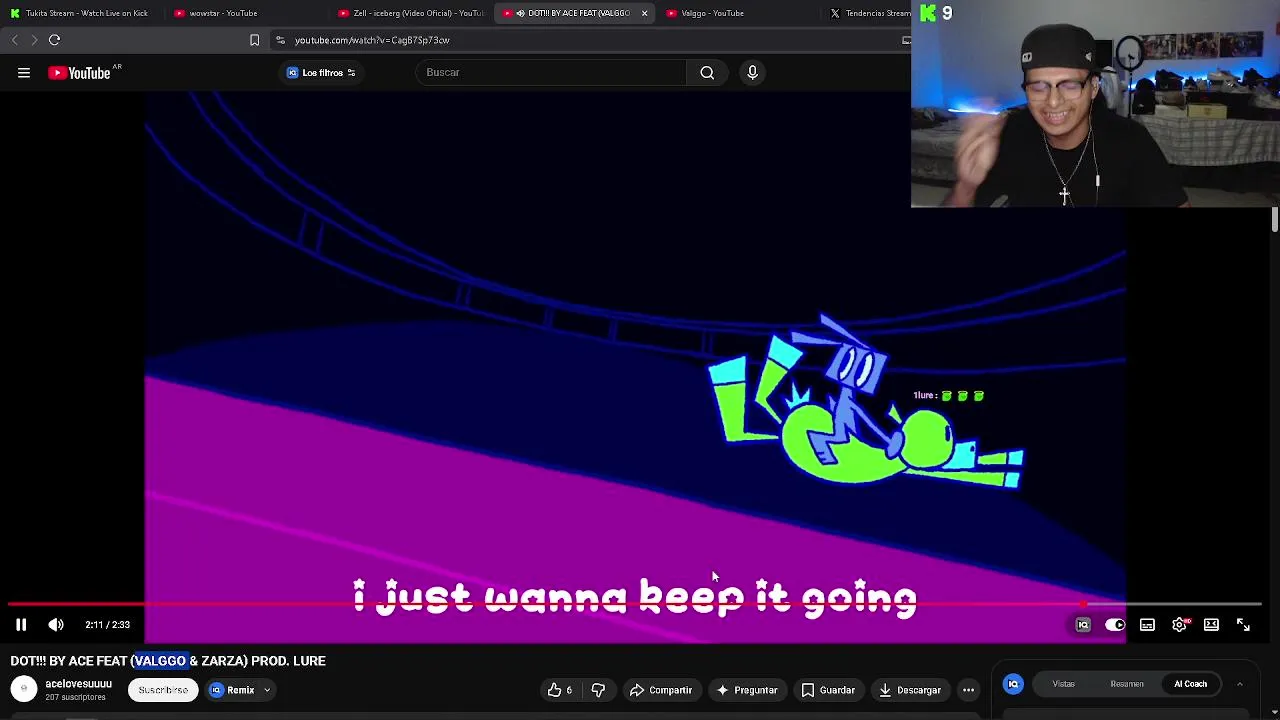This screenshot has height=720, width=1280.
Task: Open the Preguntar ask button
Action: pos(746,690)
